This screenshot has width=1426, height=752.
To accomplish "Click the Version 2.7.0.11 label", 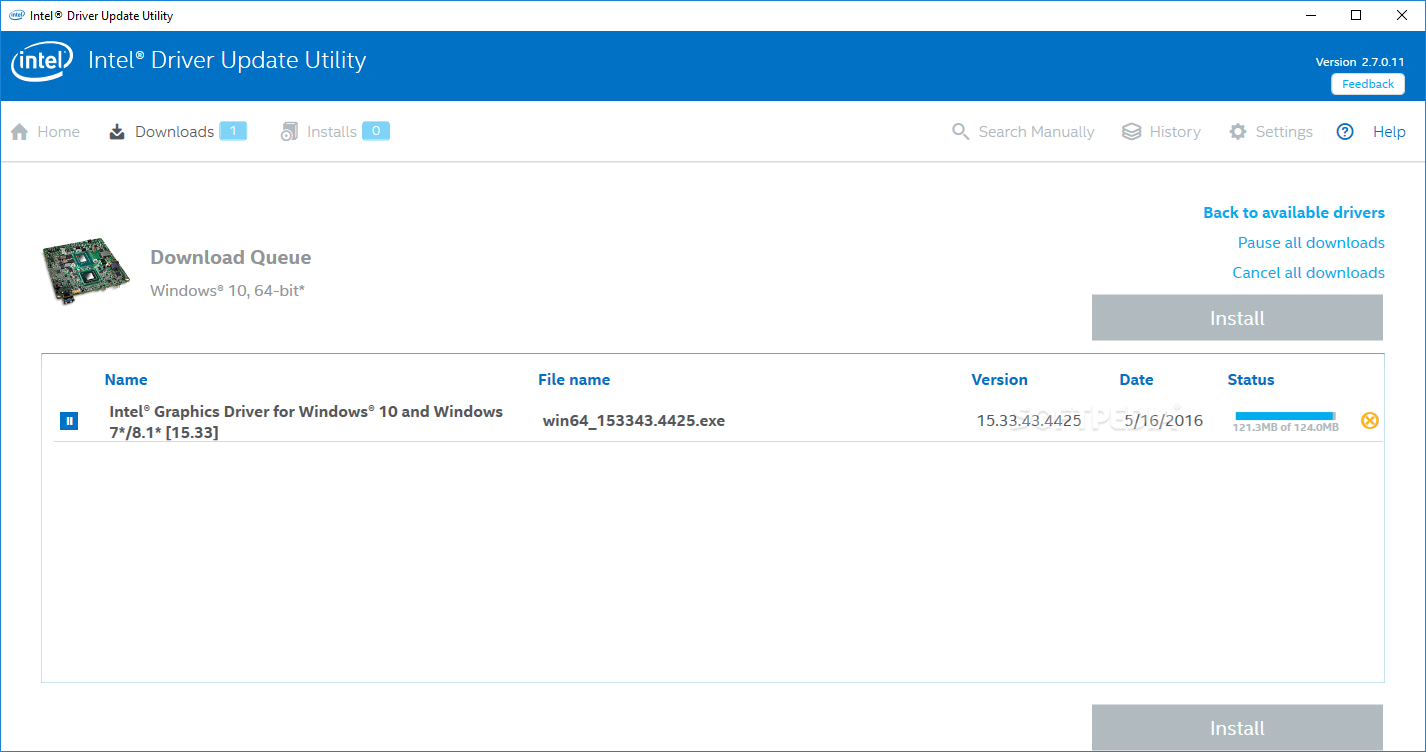I will (1360, 62).
